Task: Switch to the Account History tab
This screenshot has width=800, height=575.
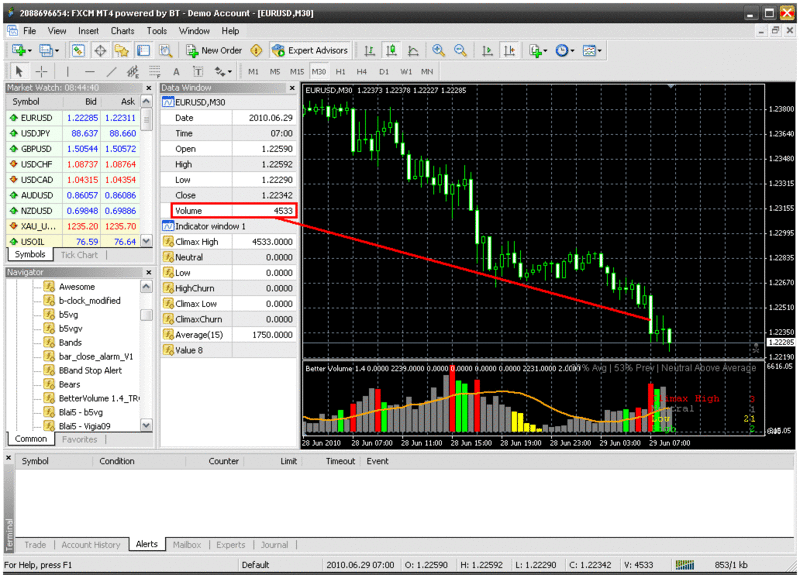Action: 91,545
